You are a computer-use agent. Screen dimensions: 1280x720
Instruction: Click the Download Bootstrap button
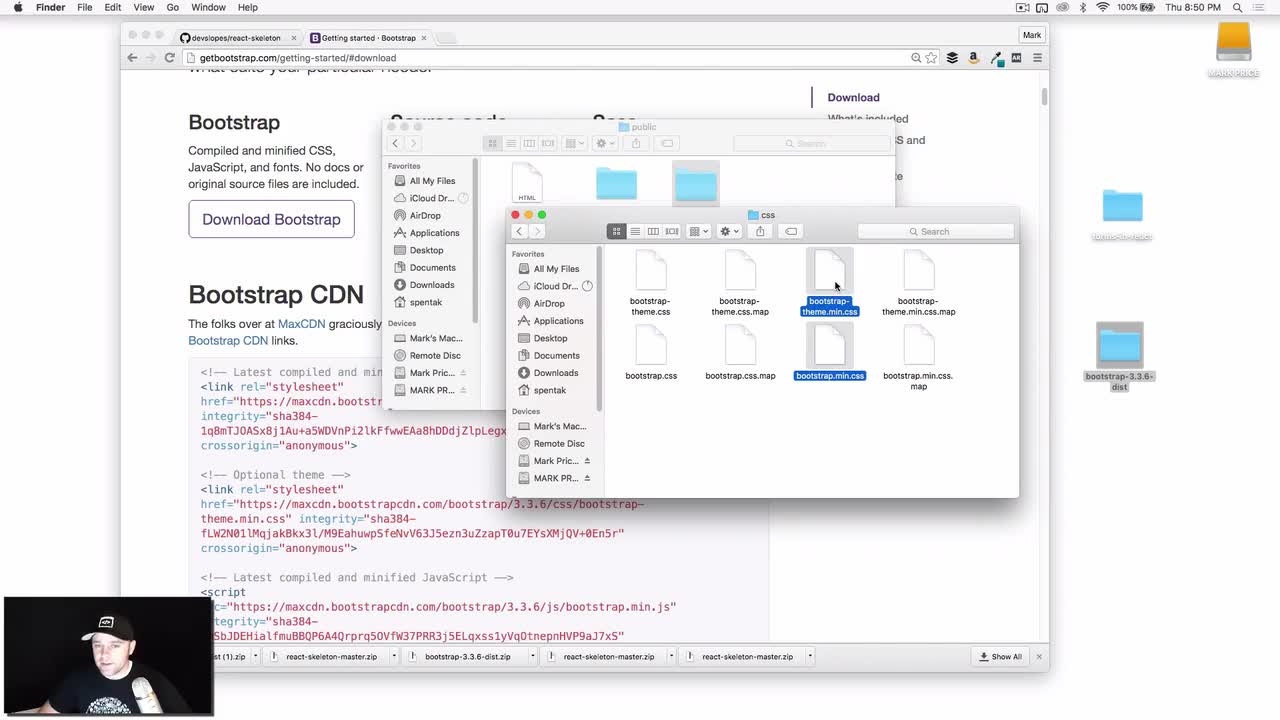pyautogui.click(x=271, y=219)
